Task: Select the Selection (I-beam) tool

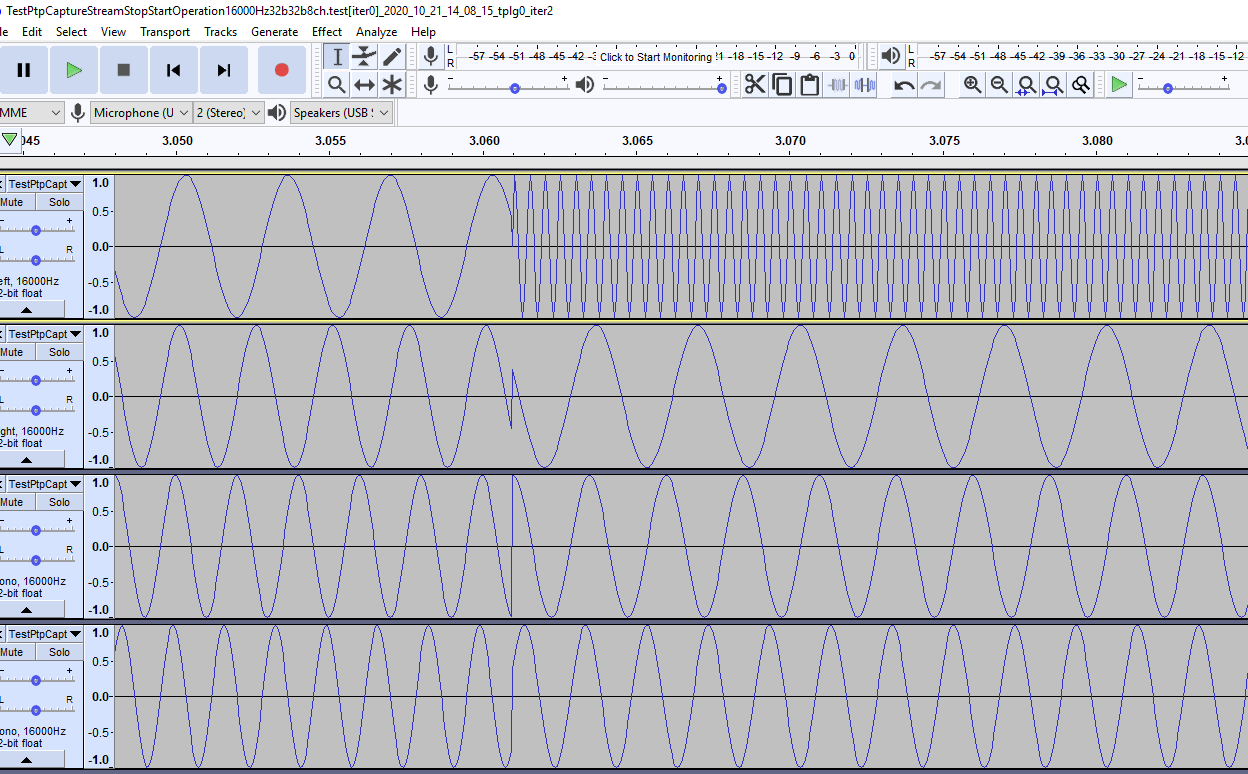Action: click(337, 57)
